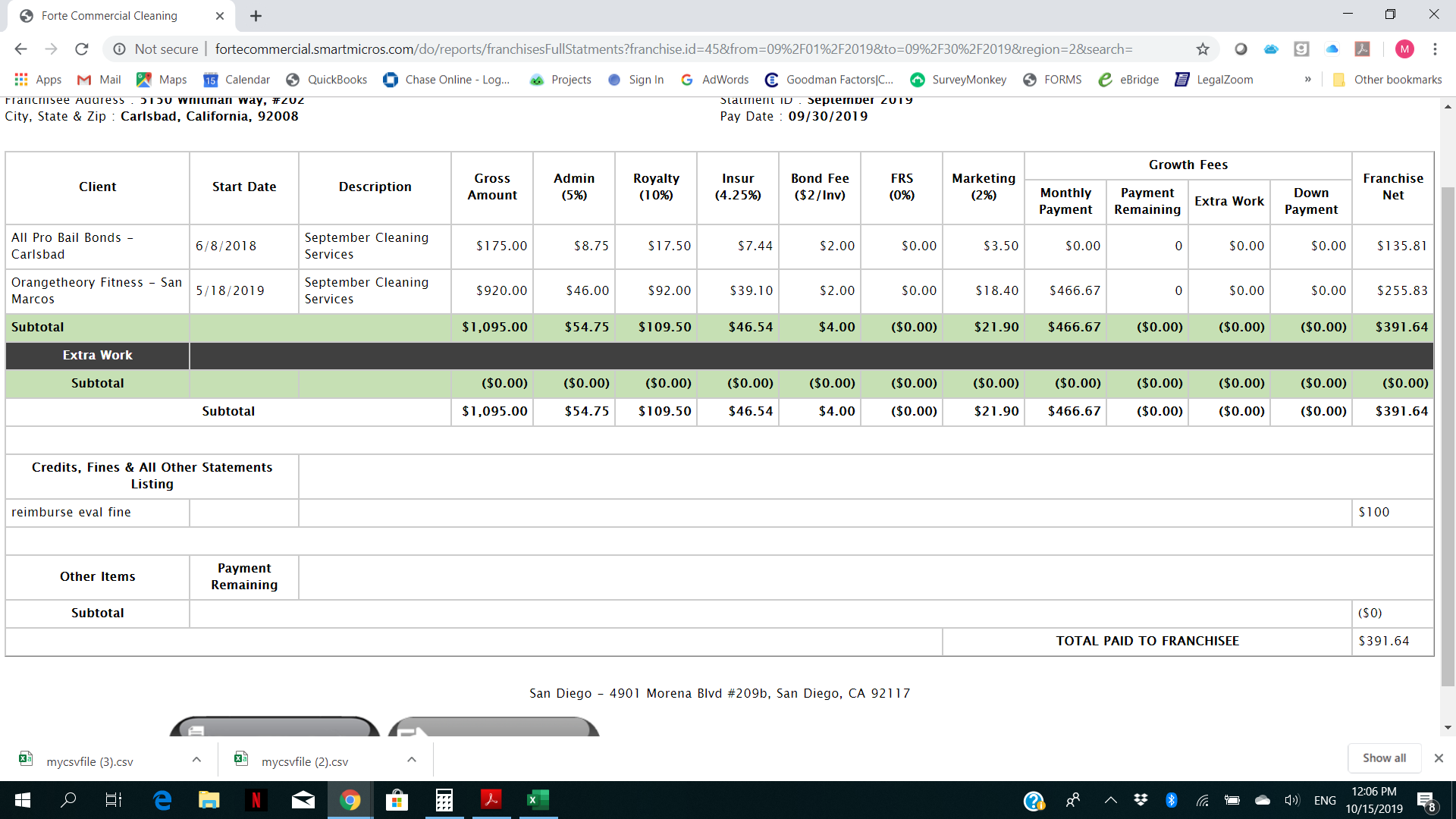Viewport: 1456px width, 819px height.
Task: Open the Maps bookmark
Action: [x=162, y=80]
